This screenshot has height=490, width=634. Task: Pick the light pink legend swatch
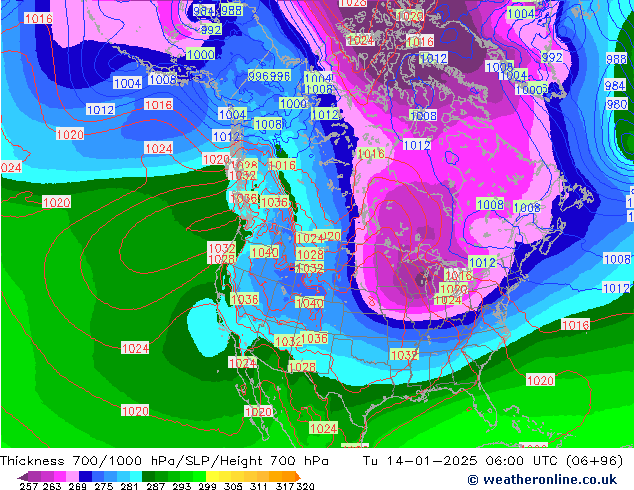click(72, 476)
